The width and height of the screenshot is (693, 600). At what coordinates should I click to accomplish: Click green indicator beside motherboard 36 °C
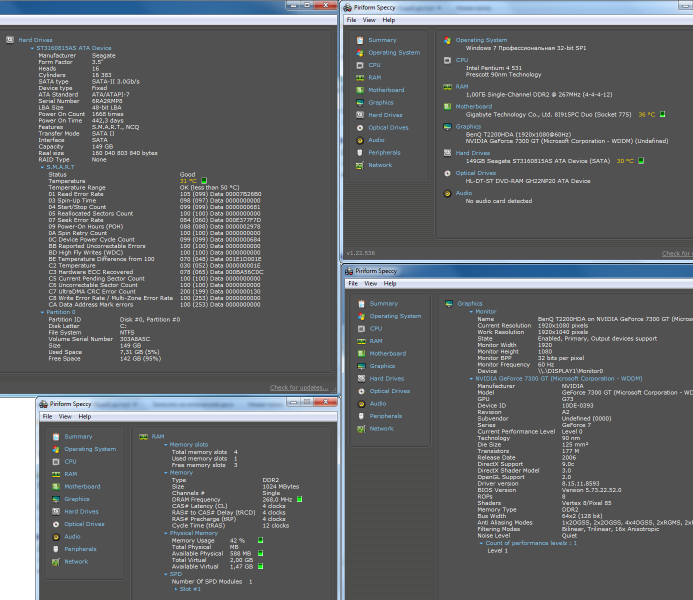click(x=663, y=114)
